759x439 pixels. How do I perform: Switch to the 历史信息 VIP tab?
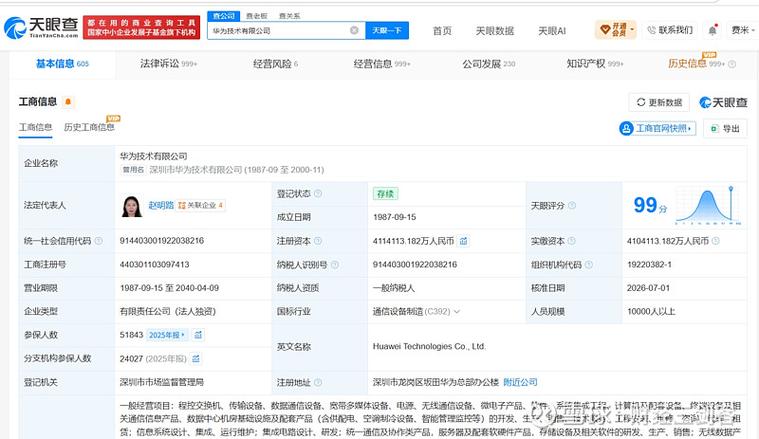click(x=696, y=63)
